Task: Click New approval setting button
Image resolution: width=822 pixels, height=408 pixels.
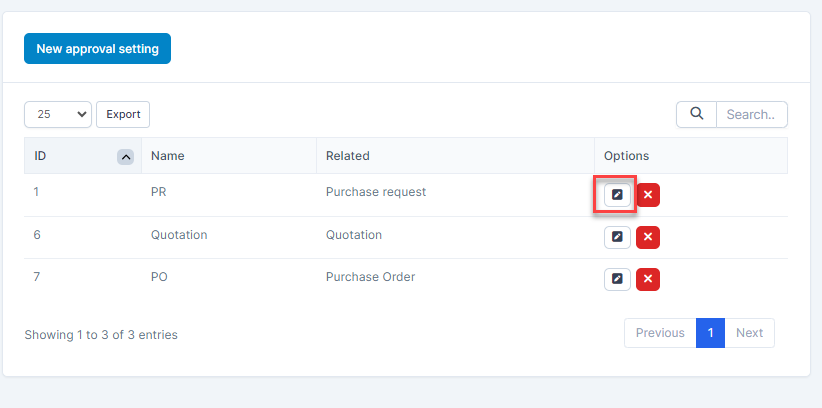Action: pos(97,48)
